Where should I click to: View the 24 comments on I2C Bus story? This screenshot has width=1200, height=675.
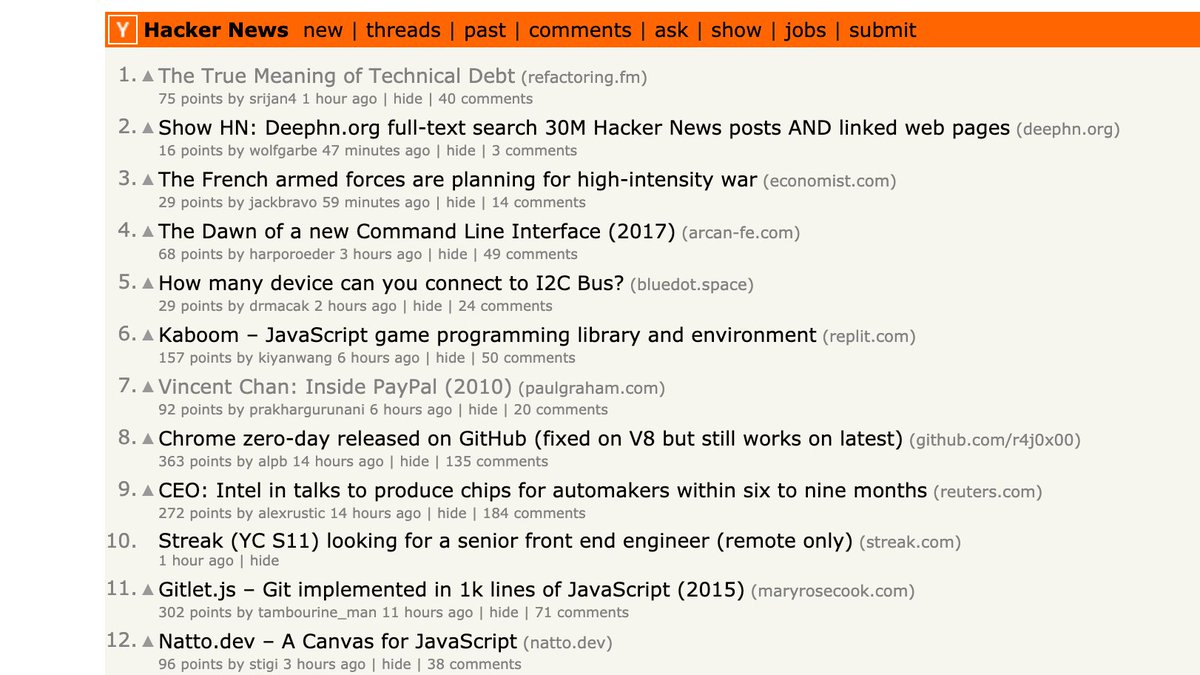[505, 306]
